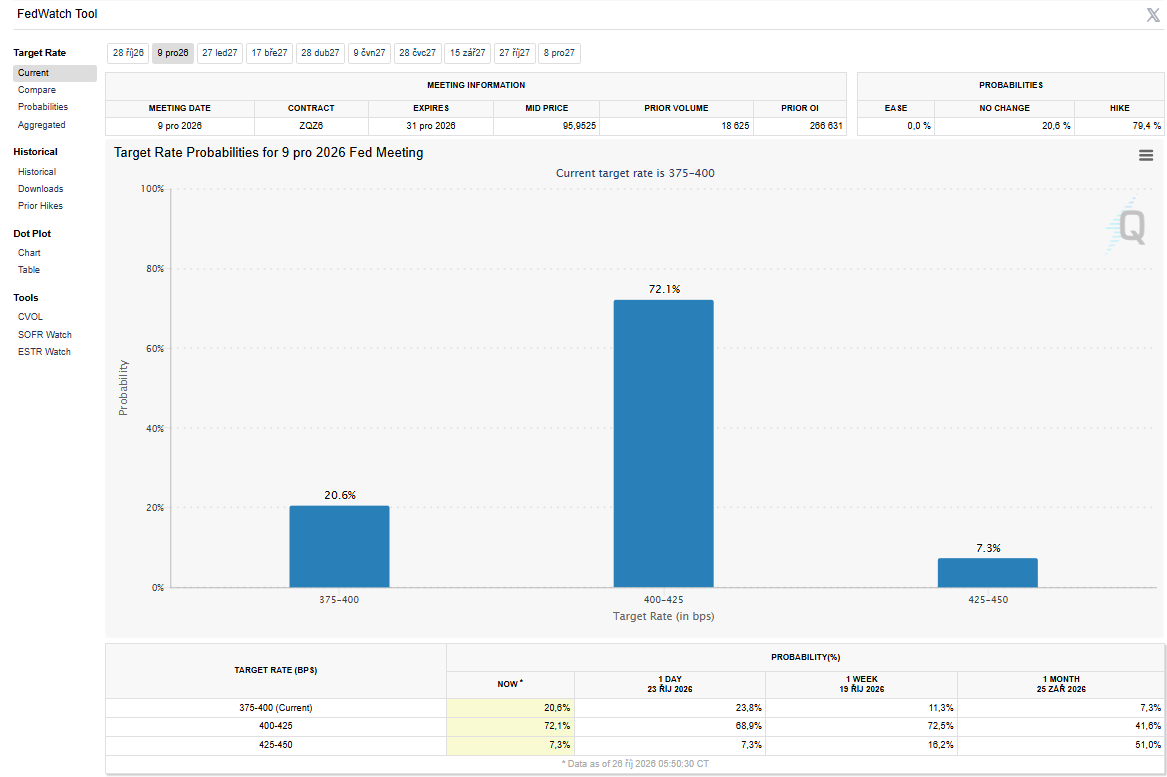The image size is (1167, 777).
Task: Select the 28 říj26 meeting tab
Action: (128, 54)
